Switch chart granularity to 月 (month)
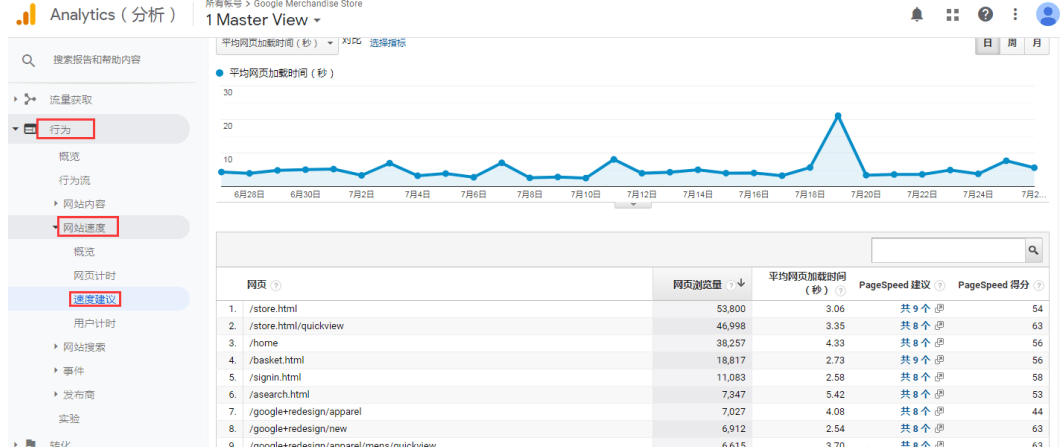The width and height of the screenshot is (1061, 447). click(1037, 43)
